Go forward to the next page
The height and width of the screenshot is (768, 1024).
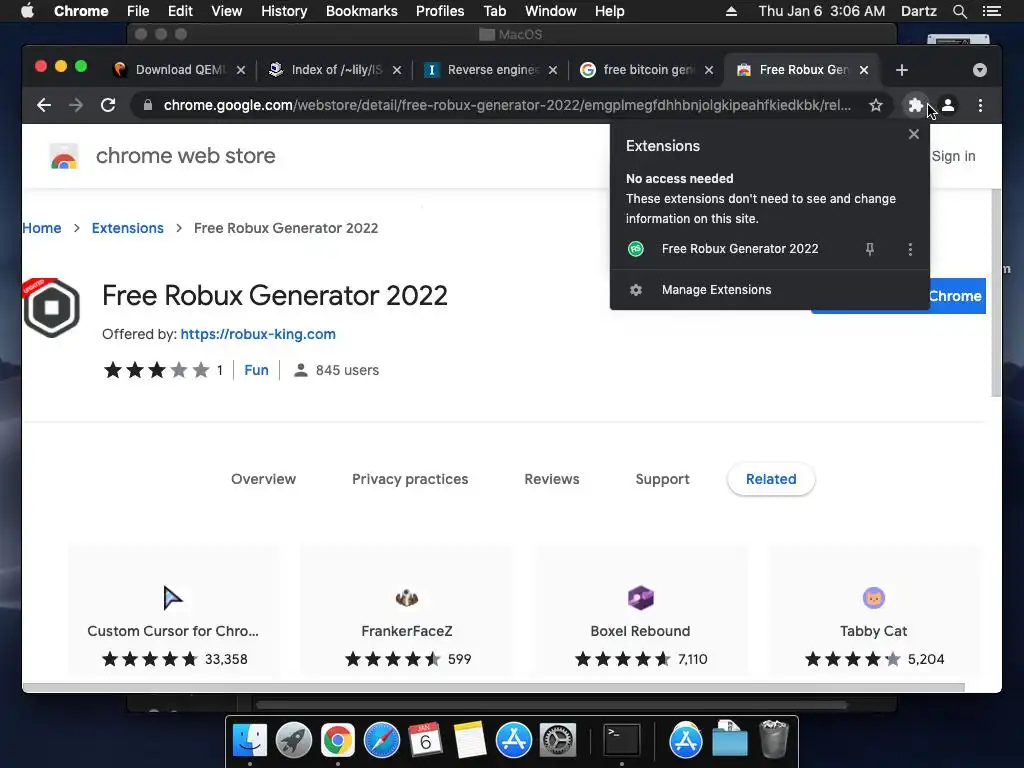coord(76,105)
